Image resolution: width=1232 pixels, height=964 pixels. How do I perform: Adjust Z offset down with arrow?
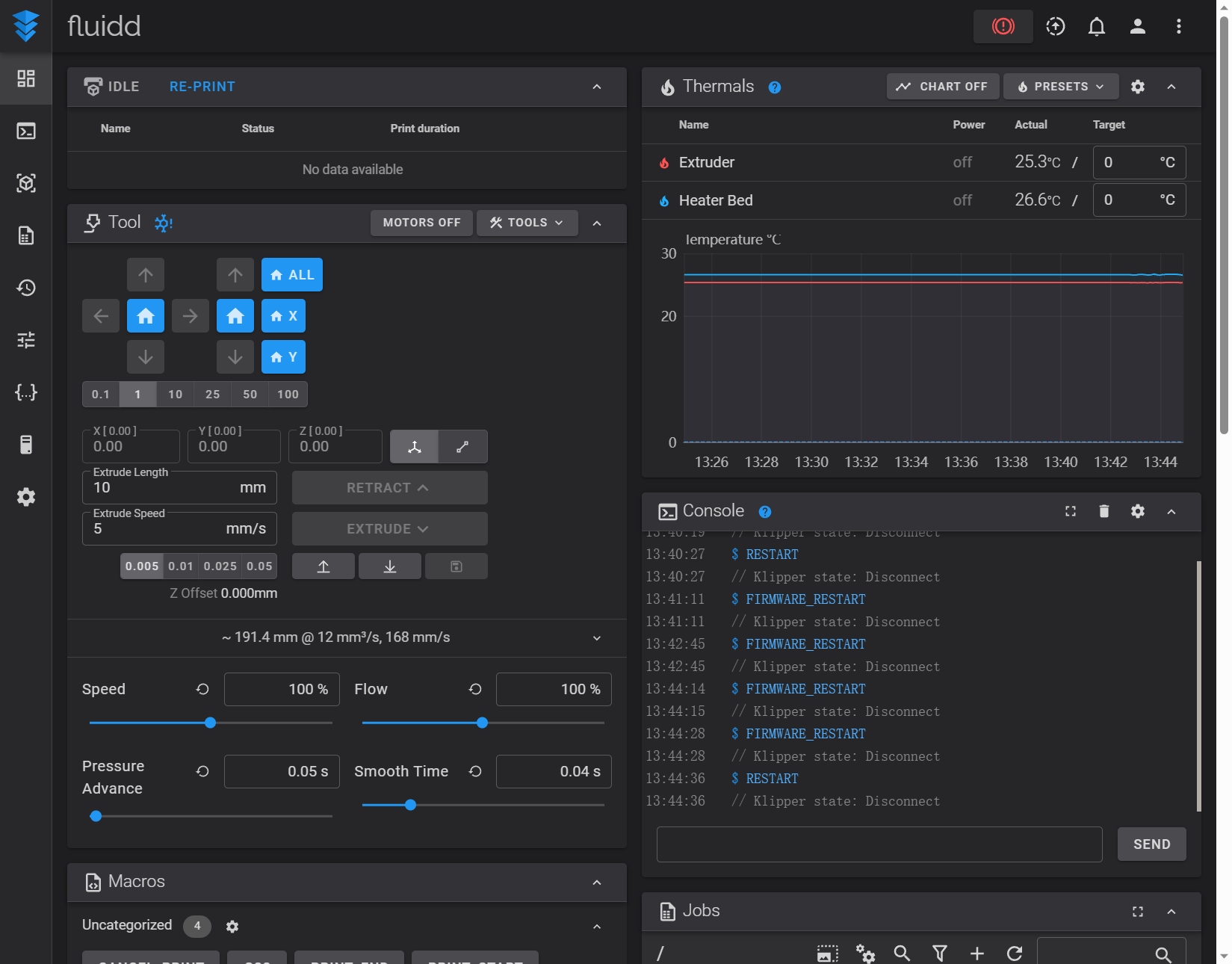coord(390,566)
